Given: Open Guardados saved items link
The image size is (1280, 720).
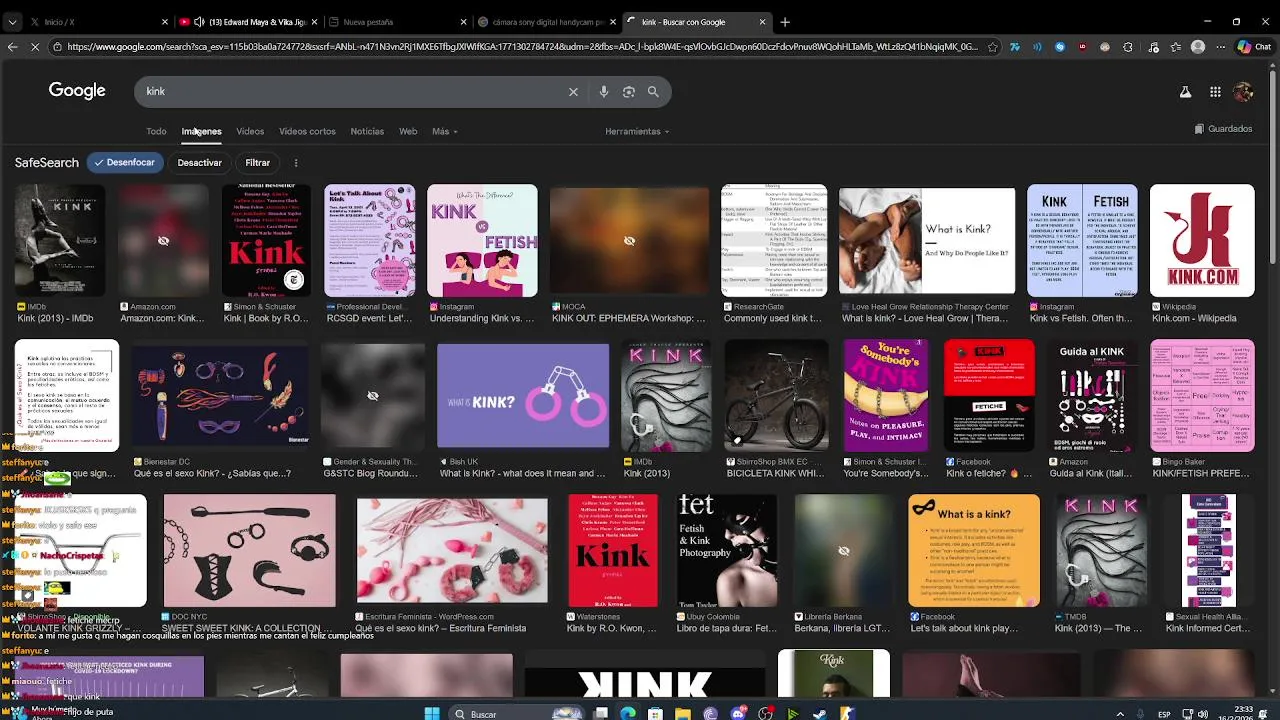Looking at the screenshot, I should (1223, 129).
